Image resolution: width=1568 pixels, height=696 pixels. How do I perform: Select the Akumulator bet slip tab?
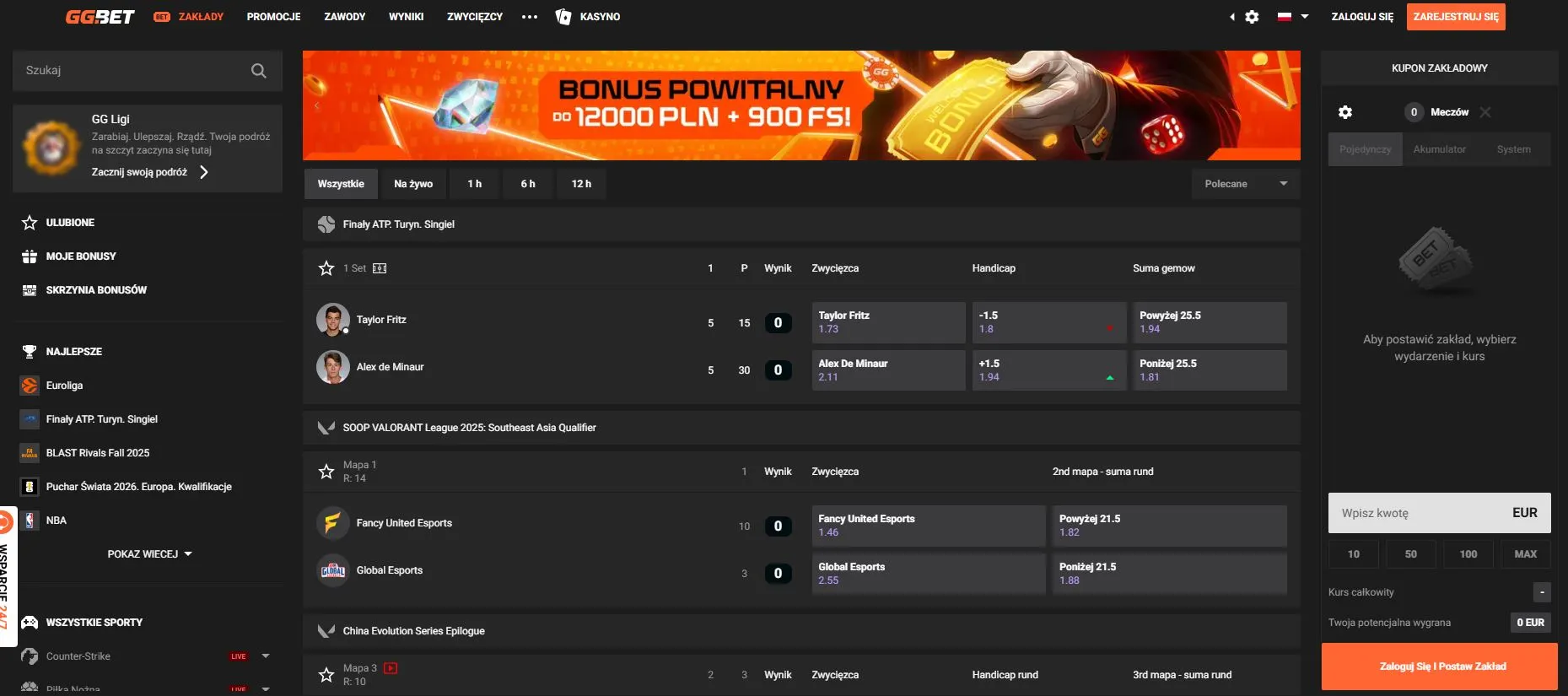tap(1439, 149)
